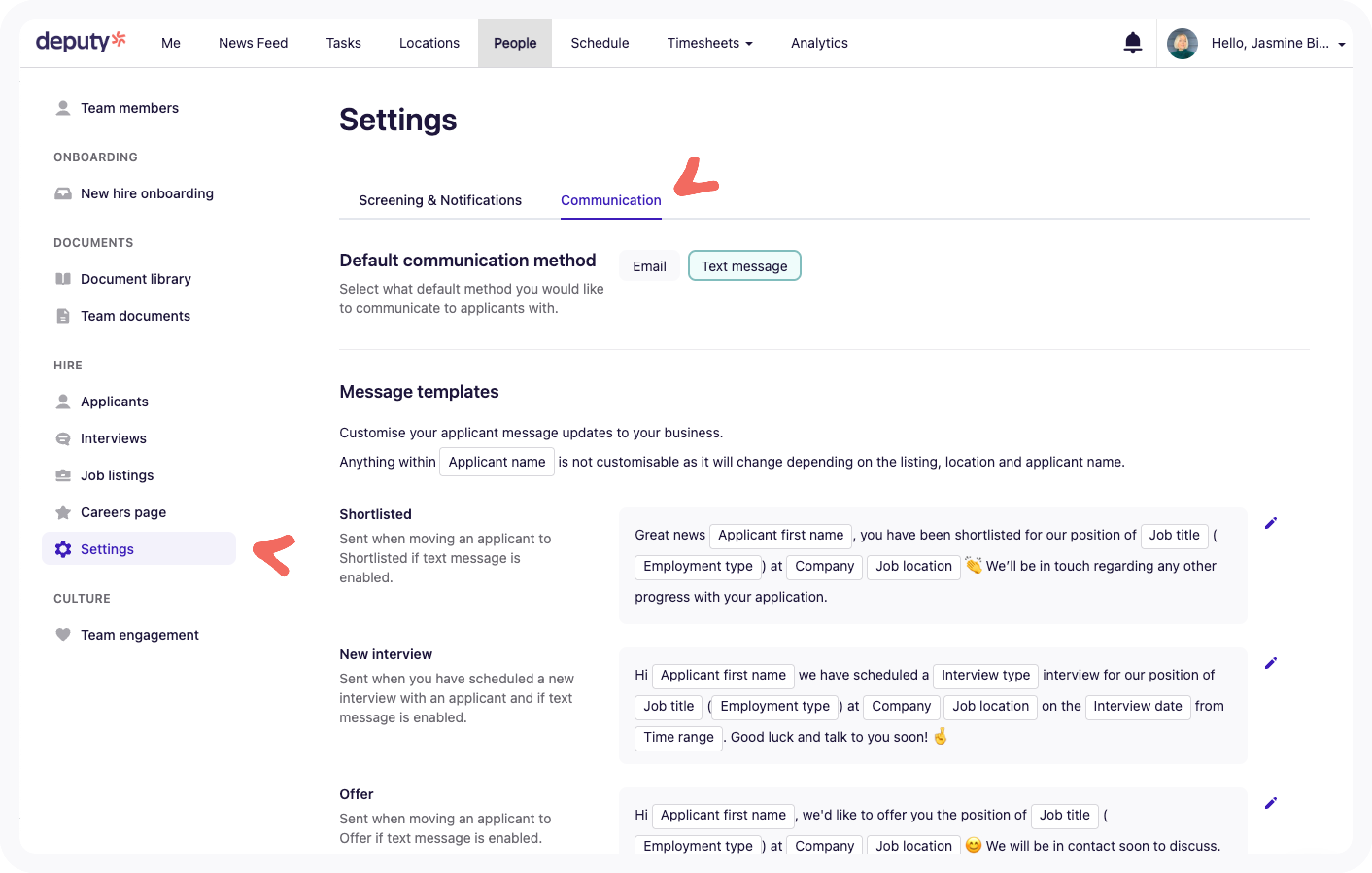
Task: Open the Timesheets dropdown menu
Action: 709,43
